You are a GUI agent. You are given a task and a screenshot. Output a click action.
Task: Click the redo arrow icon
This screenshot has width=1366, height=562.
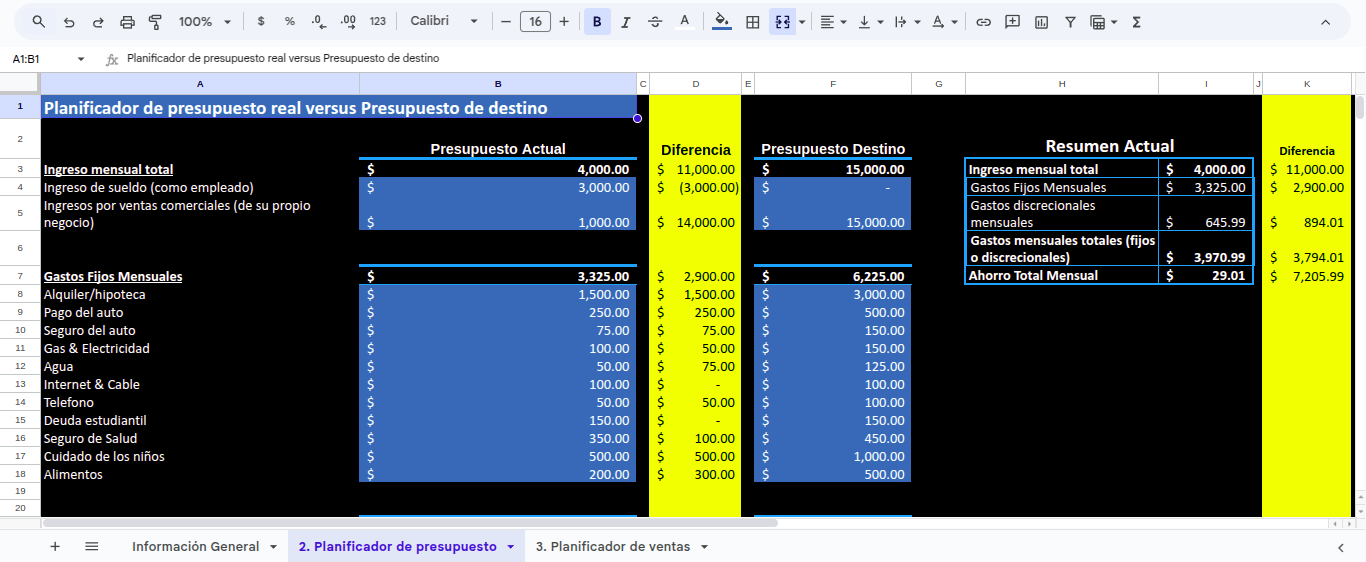[x=98, y=21]
